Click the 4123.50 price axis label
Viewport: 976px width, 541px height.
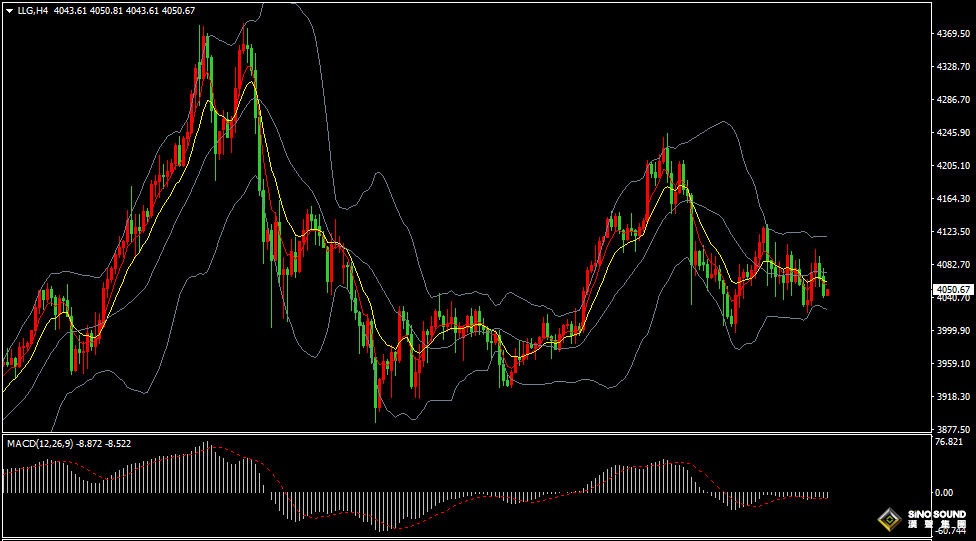(952, 232)
